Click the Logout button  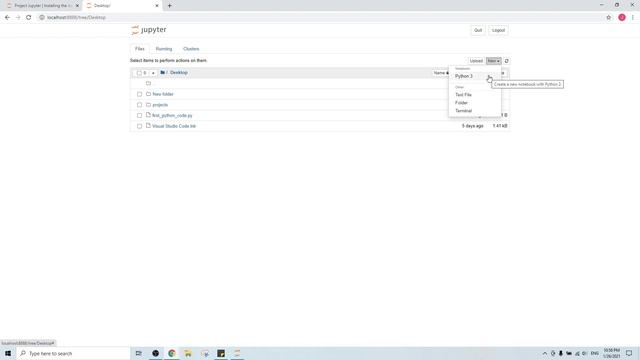498,30
